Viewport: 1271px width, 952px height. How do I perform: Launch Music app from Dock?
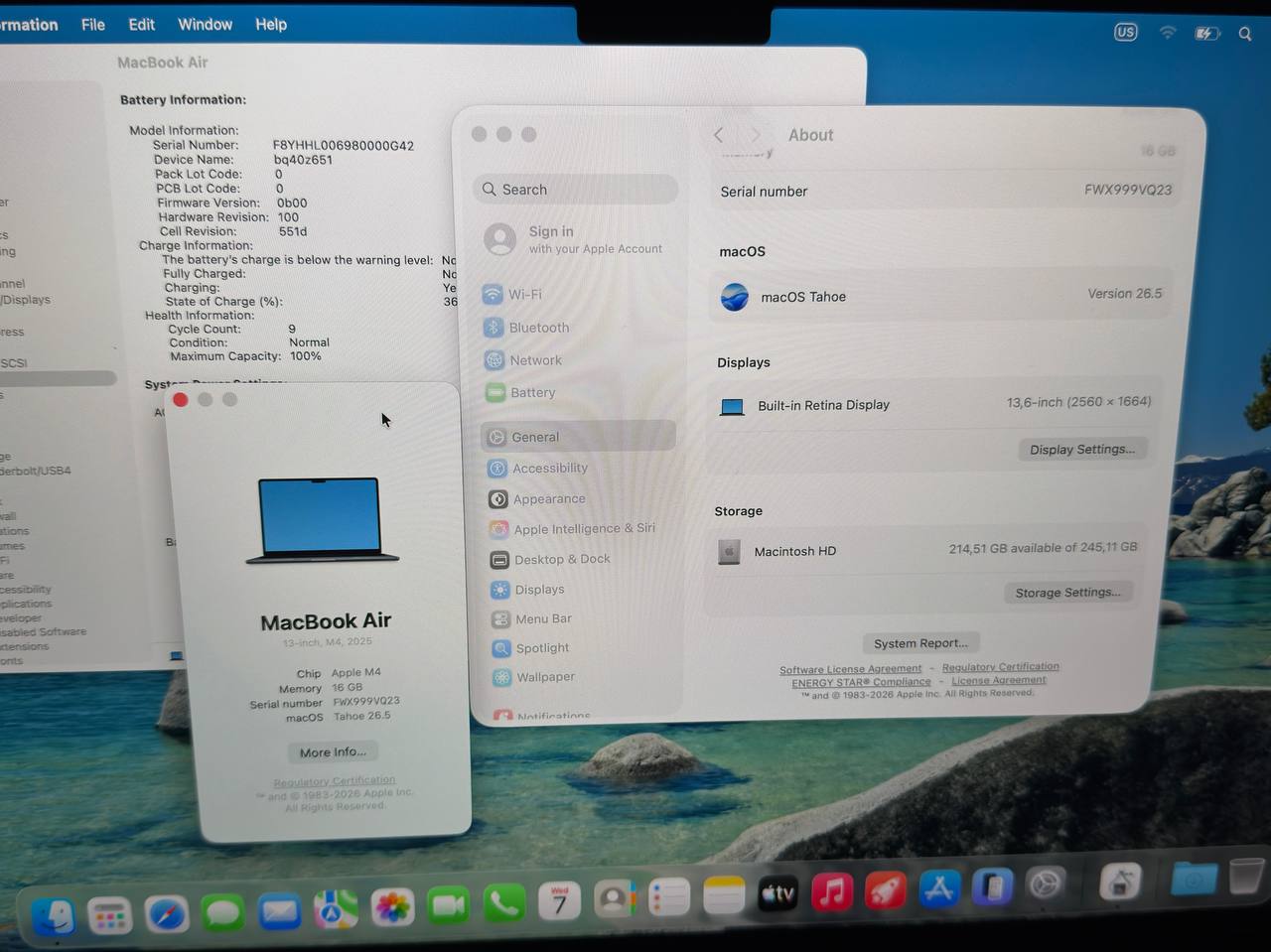coord(832,891)
